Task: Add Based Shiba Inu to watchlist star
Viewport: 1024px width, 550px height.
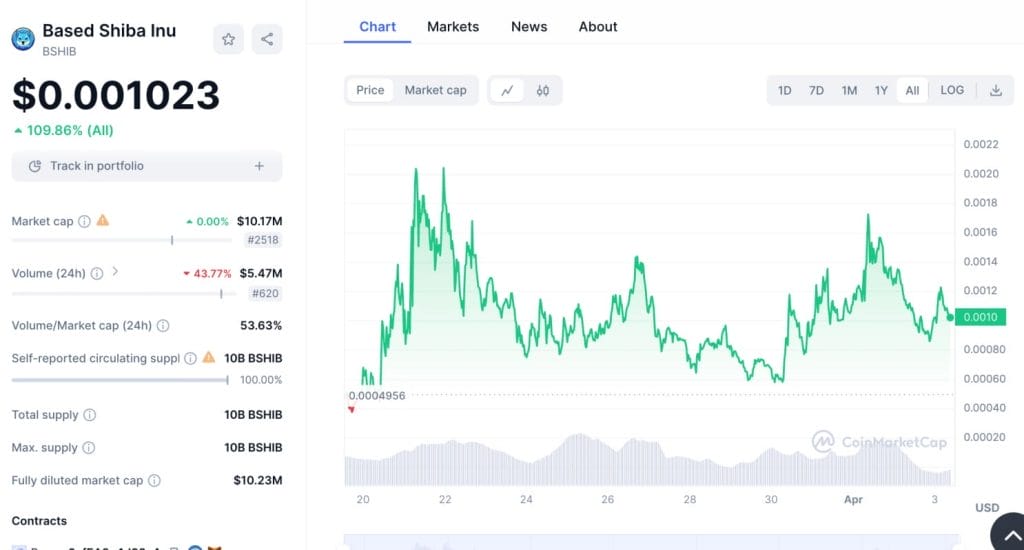Action: [x=228, y=40]
